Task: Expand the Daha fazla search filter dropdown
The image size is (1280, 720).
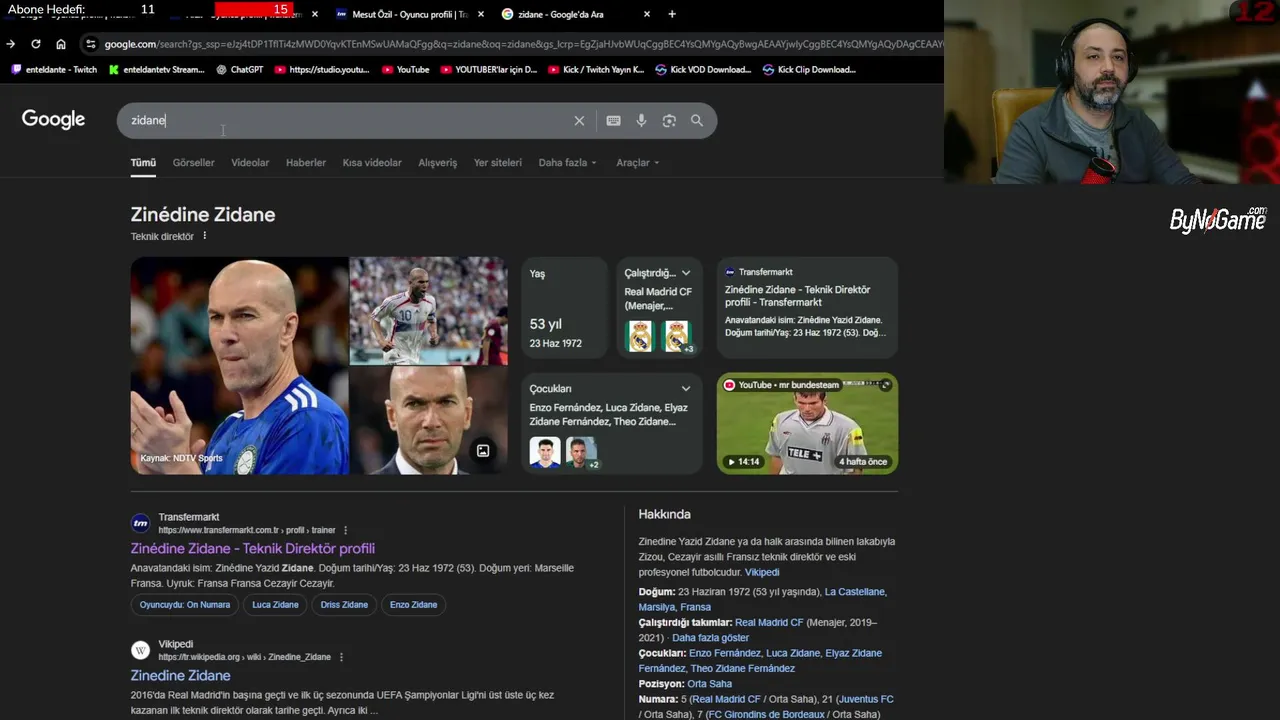Action: pyautogui.click(x=567, y=163)
